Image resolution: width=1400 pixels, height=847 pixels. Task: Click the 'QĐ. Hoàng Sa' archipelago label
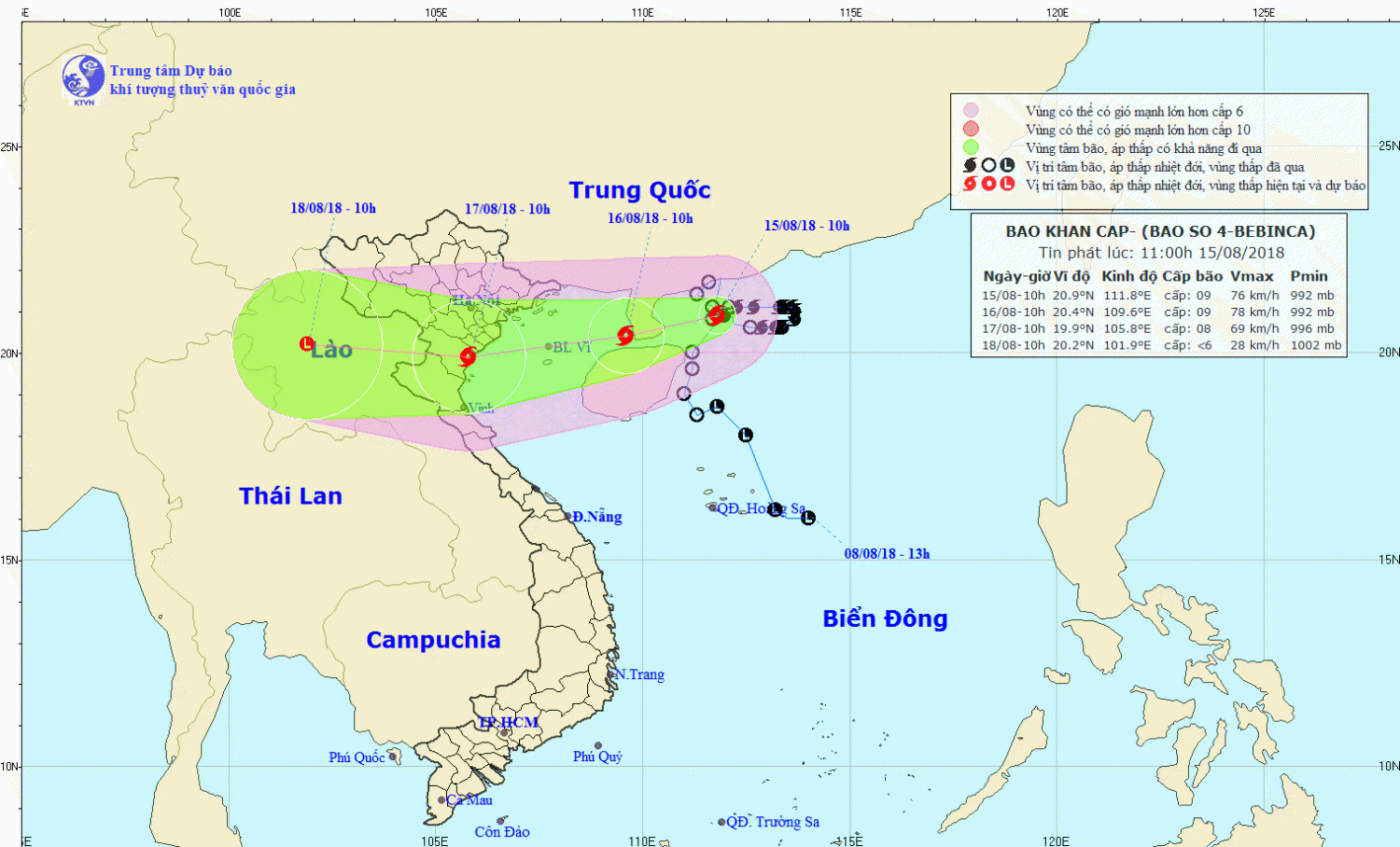tap(762, 508)
